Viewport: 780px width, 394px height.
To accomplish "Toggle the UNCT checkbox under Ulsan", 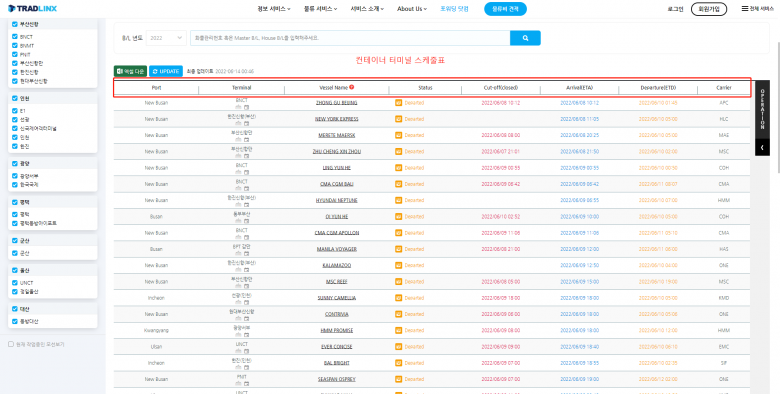I will (x=15, y=283).
